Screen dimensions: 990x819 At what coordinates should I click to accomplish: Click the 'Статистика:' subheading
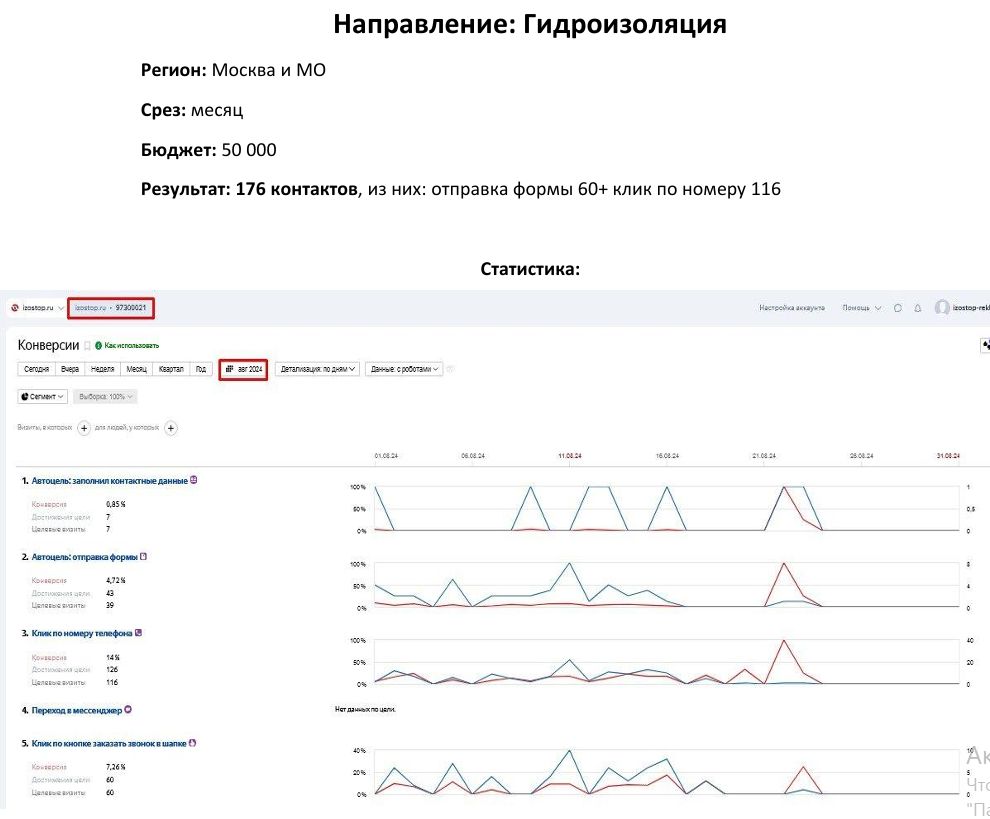(530, 269)
